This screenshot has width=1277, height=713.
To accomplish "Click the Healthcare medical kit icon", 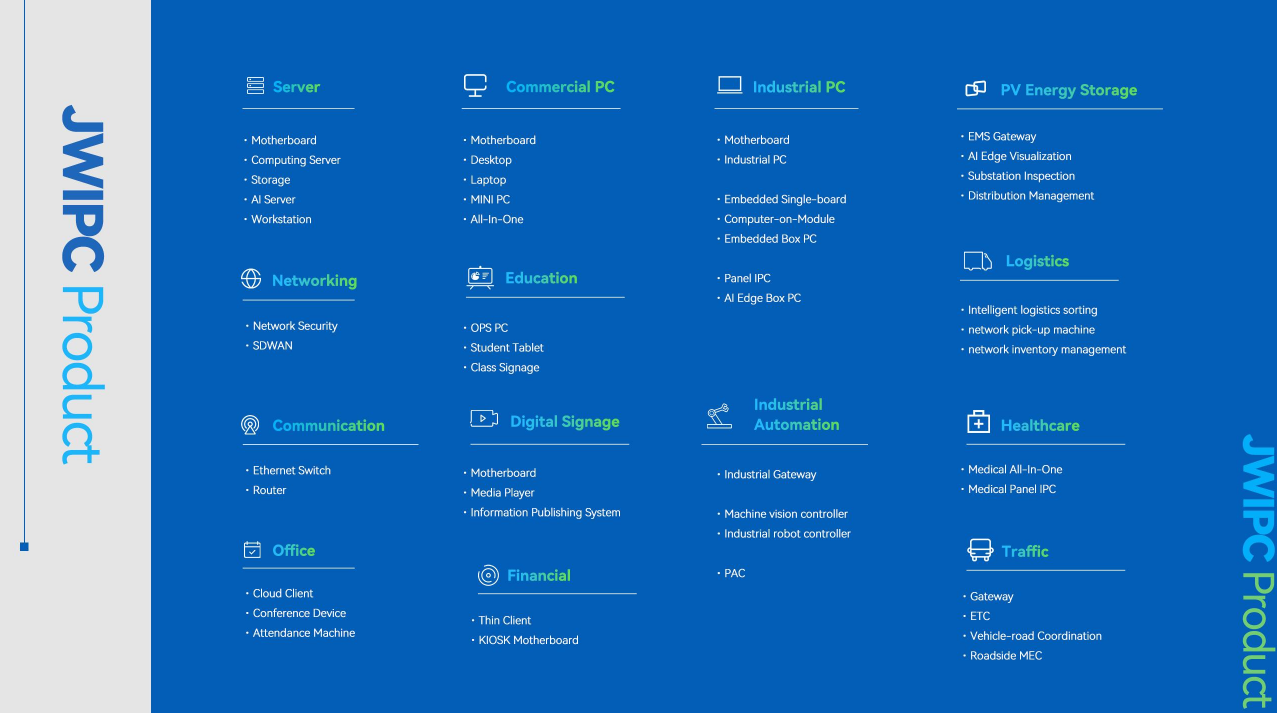I will coord(978,422).
